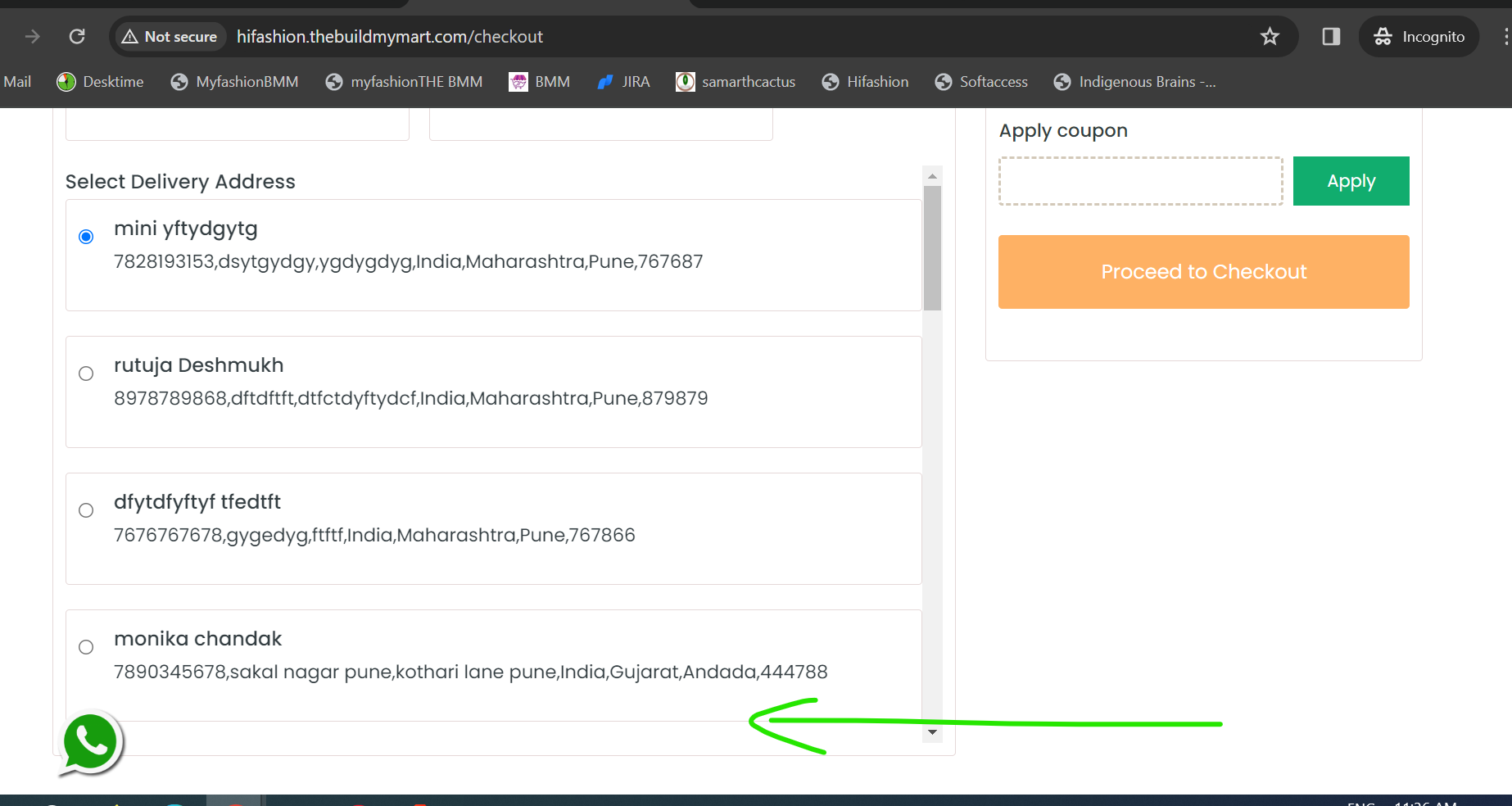Click the name 'dfytdfyftyf tfedtft'
This screenshot has height=806, width=1512.
click(x=197, y=502)
